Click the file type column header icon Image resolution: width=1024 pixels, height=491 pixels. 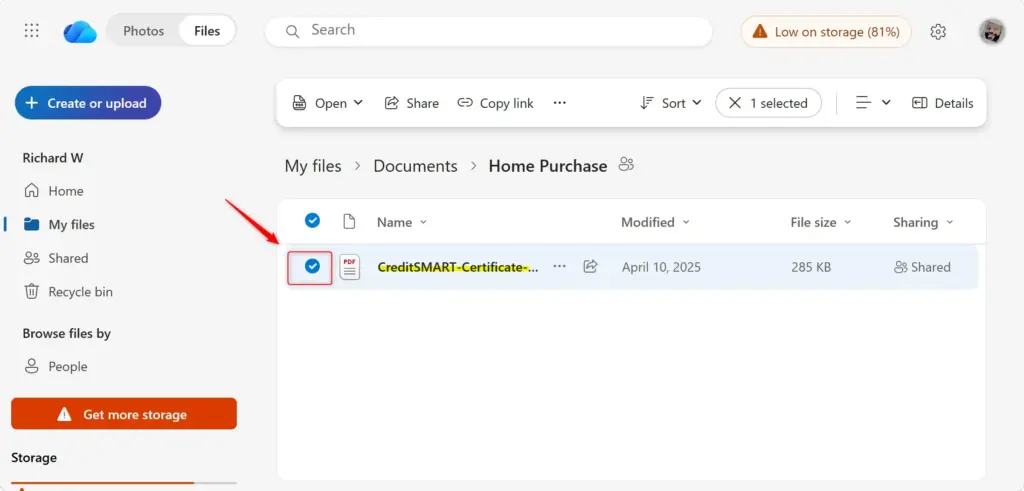point(349,222)
